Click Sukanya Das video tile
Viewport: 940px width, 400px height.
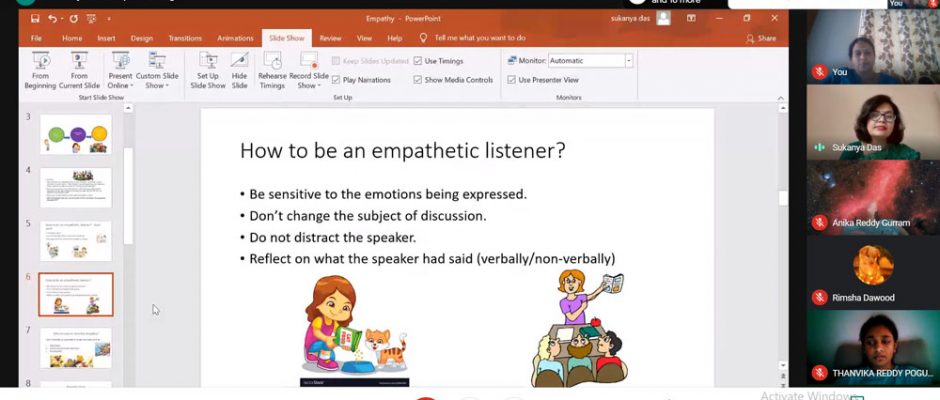point(873,122)
